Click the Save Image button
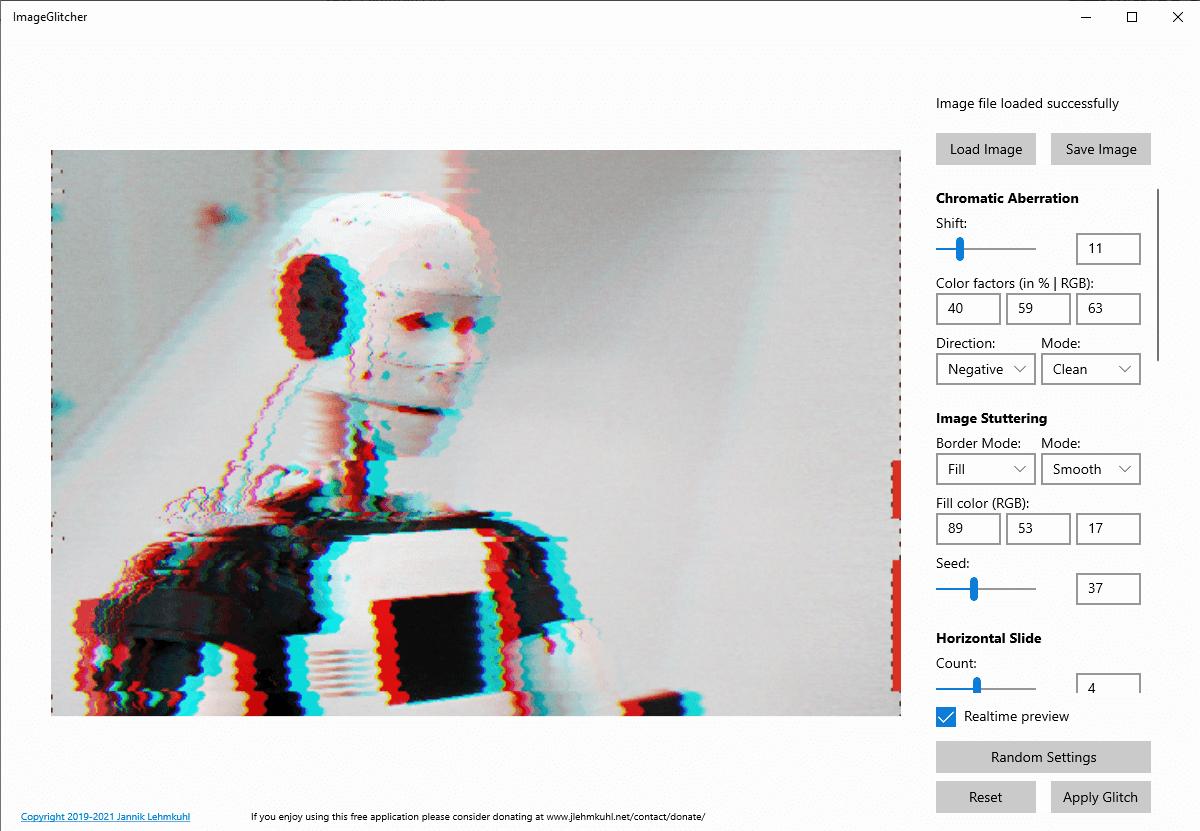The image size is (1200, 831). [1101, 149]
